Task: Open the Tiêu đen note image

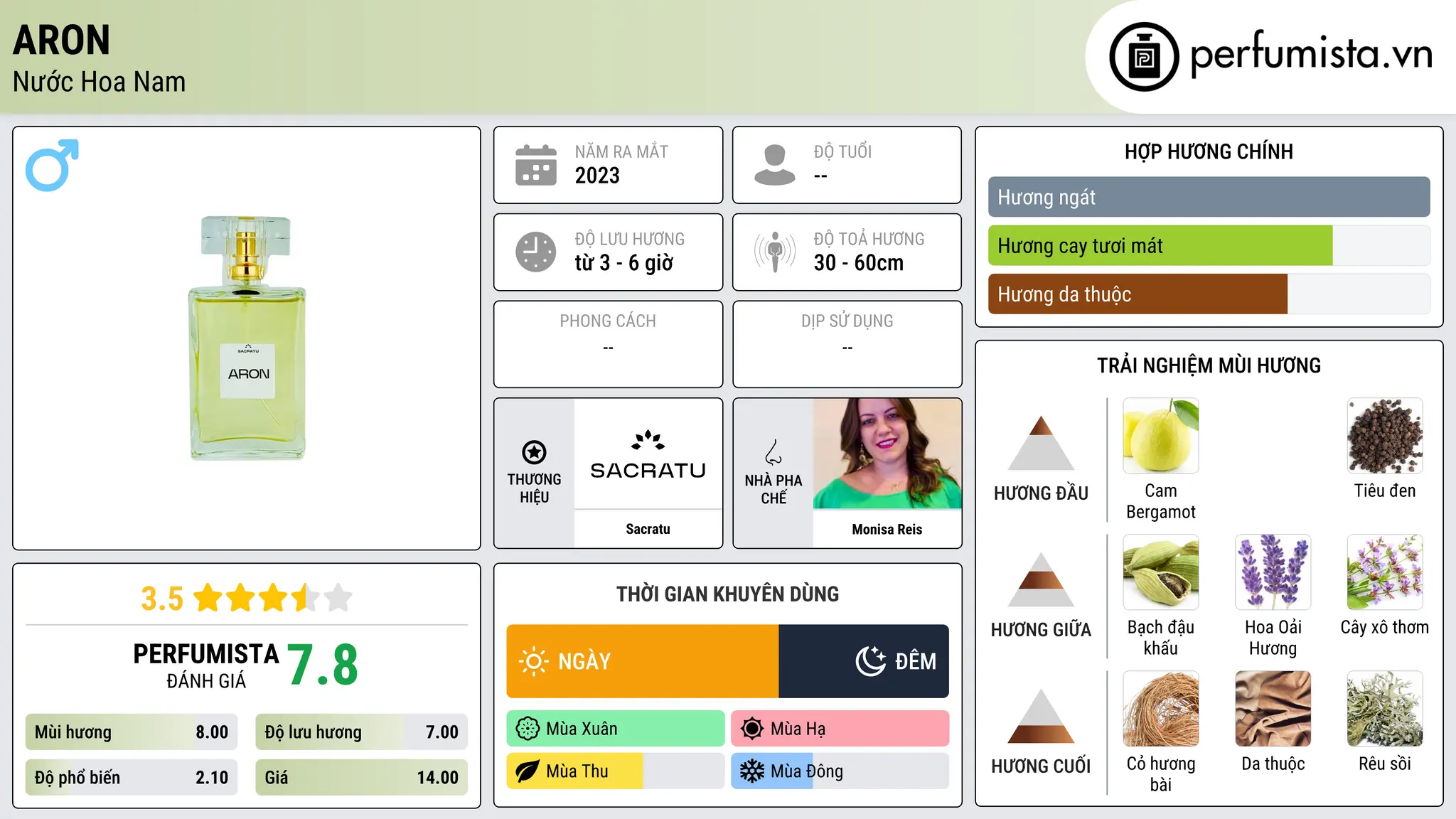Action: pyautogui.click(x=1385, y=436)
